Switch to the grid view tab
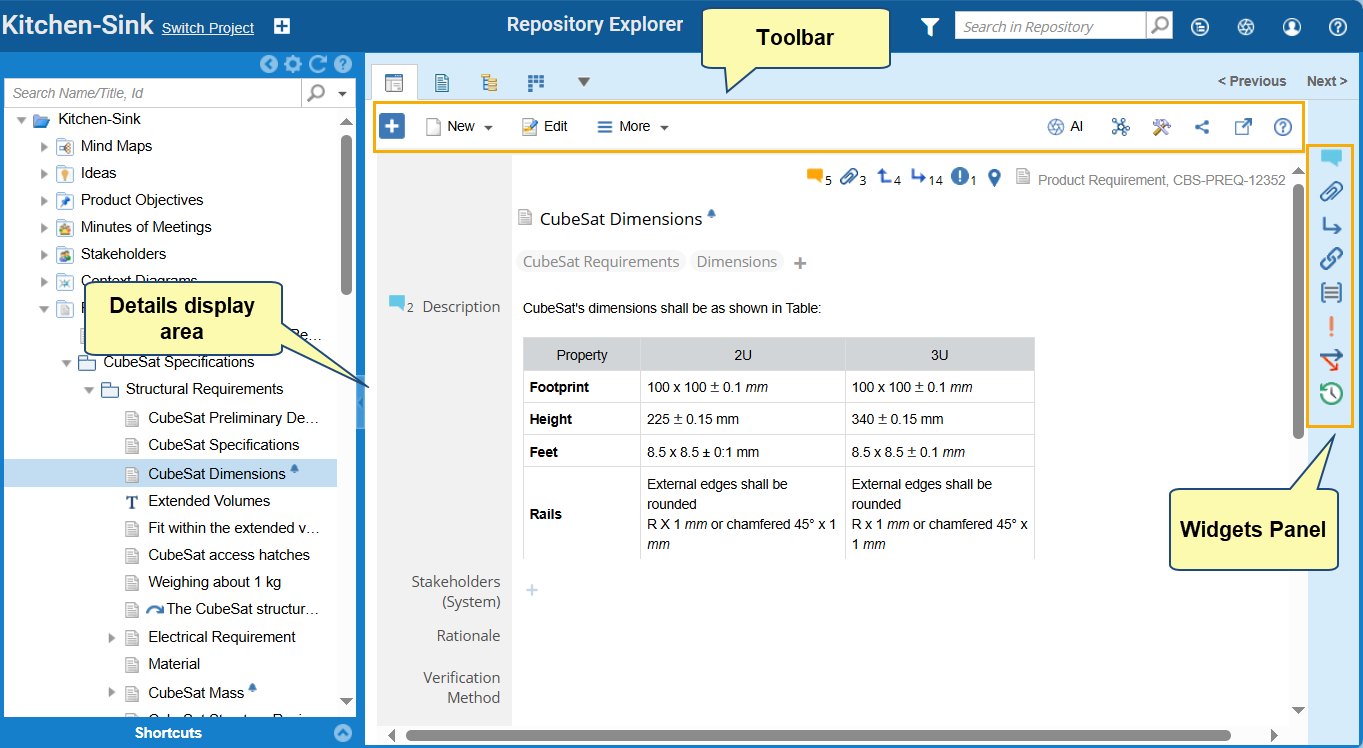The width and height of the screenshot is (1363, 748). click(x=537, y=82)
